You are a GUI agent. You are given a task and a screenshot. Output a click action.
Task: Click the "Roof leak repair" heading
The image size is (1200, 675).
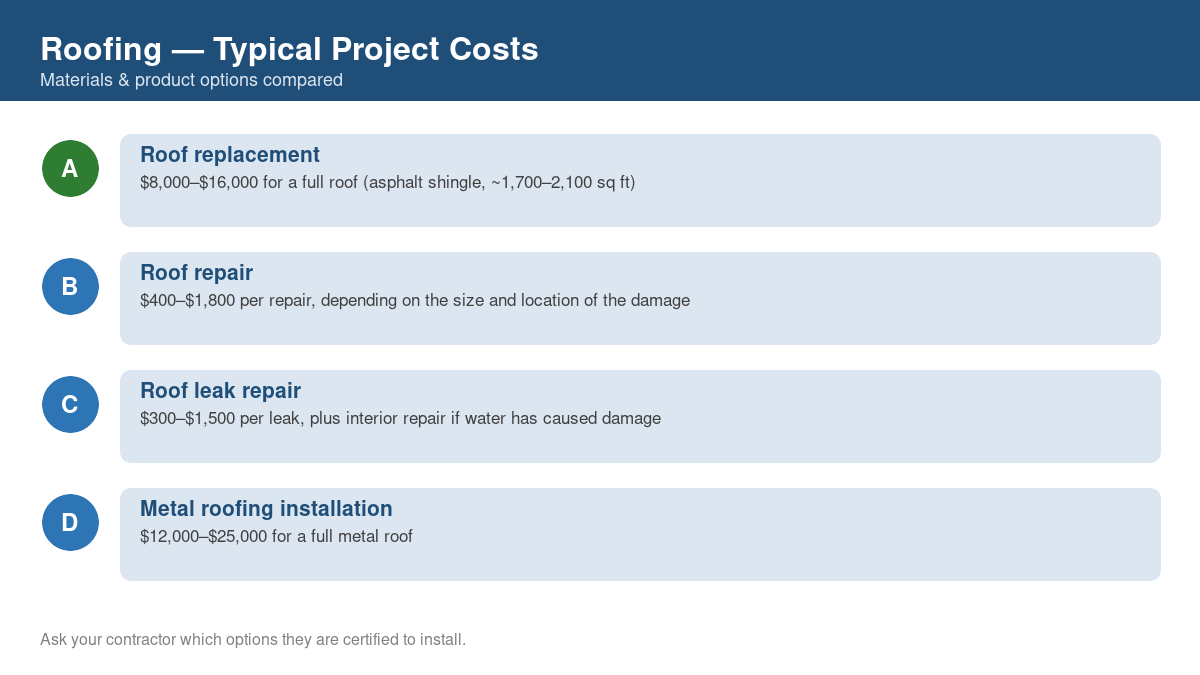(220, 391)
